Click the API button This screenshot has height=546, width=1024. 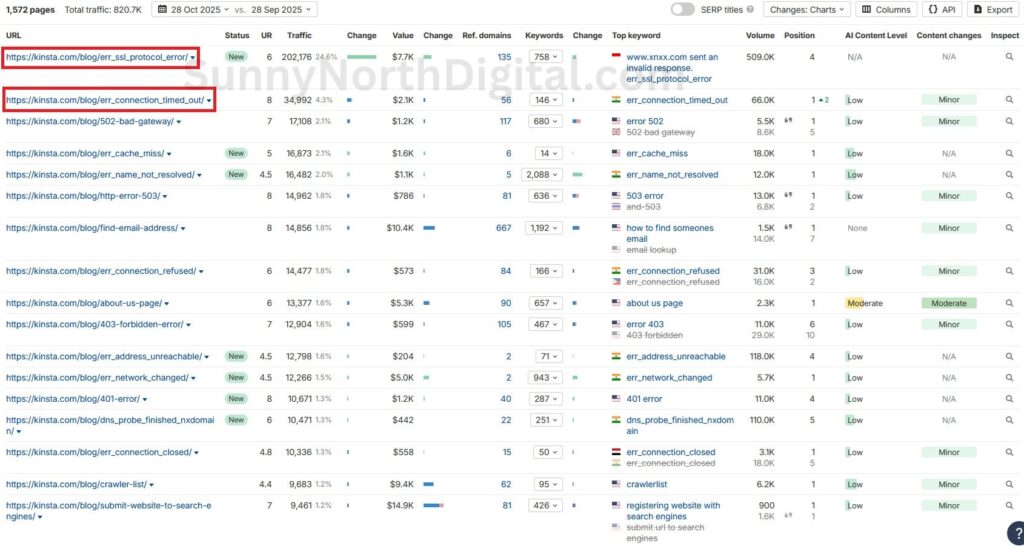(942, 10)
